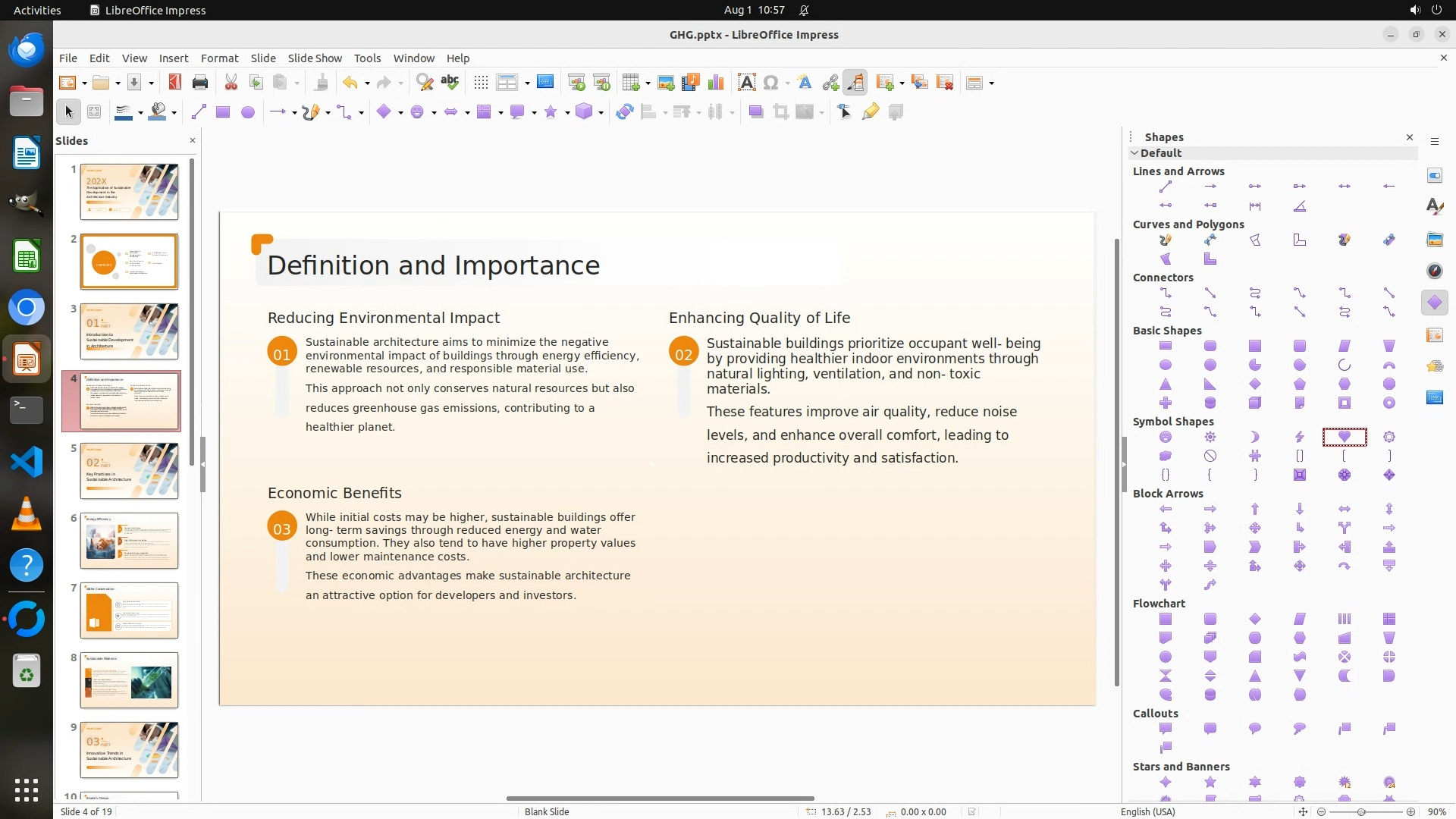The width and height of the screenshot is (1456, 819).
Task: Open the insert table dropdown arrow
Action: 648,83
